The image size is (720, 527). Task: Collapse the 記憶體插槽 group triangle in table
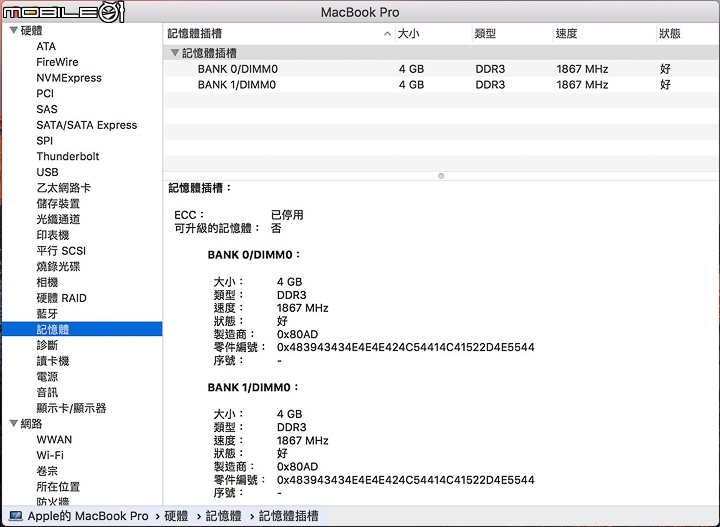coord(174,52)
